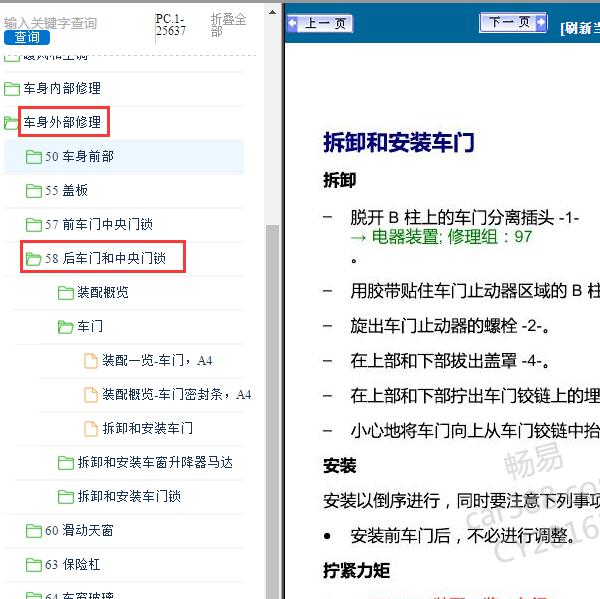This screenshot has width=600, height=599.
Task: Focus the 输入关键字查询 search field
Action: pyautogui.click(x=50, y=23)
